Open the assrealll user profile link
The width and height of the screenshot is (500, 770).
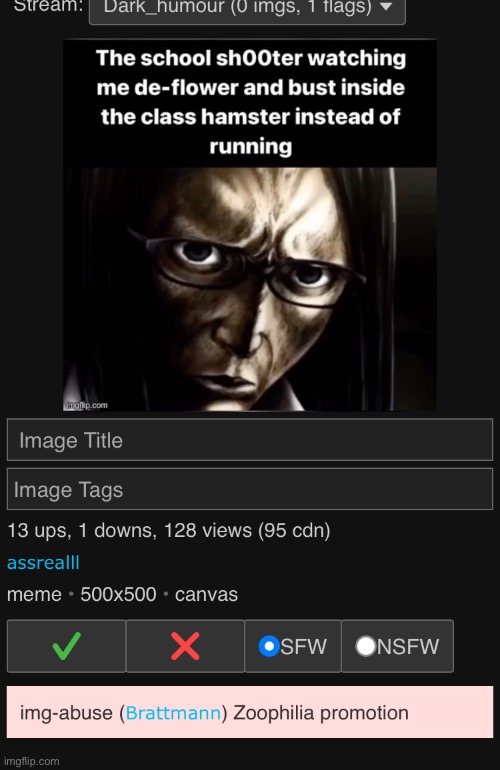click(43, 562)
